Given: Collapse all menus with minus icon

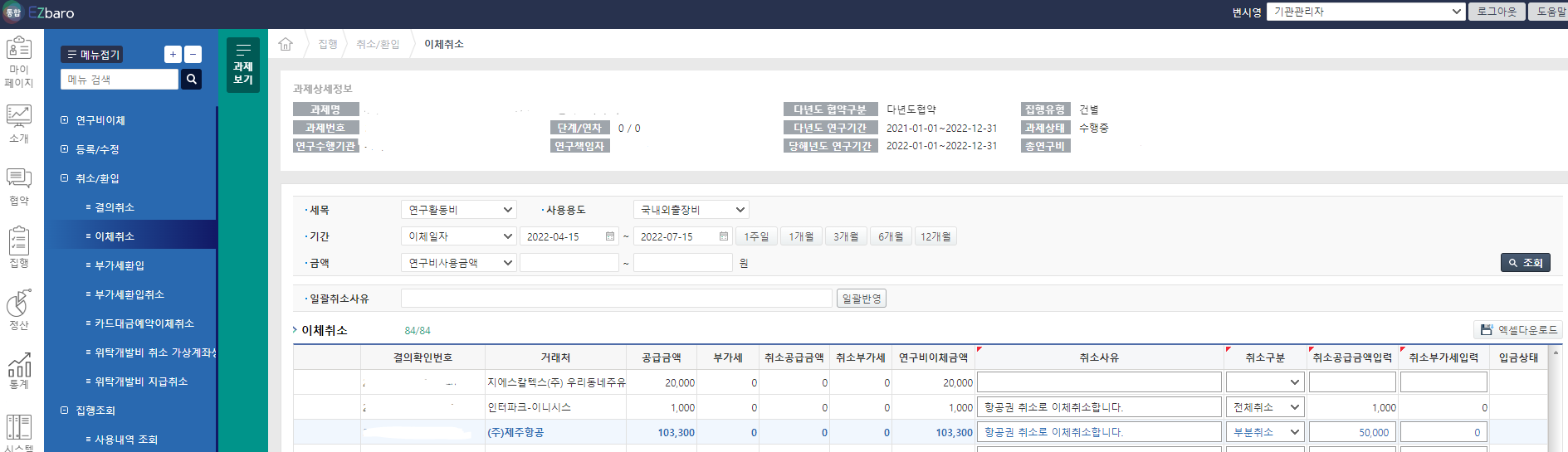Looking at the screenshot, I should click(x=193, y=54).
